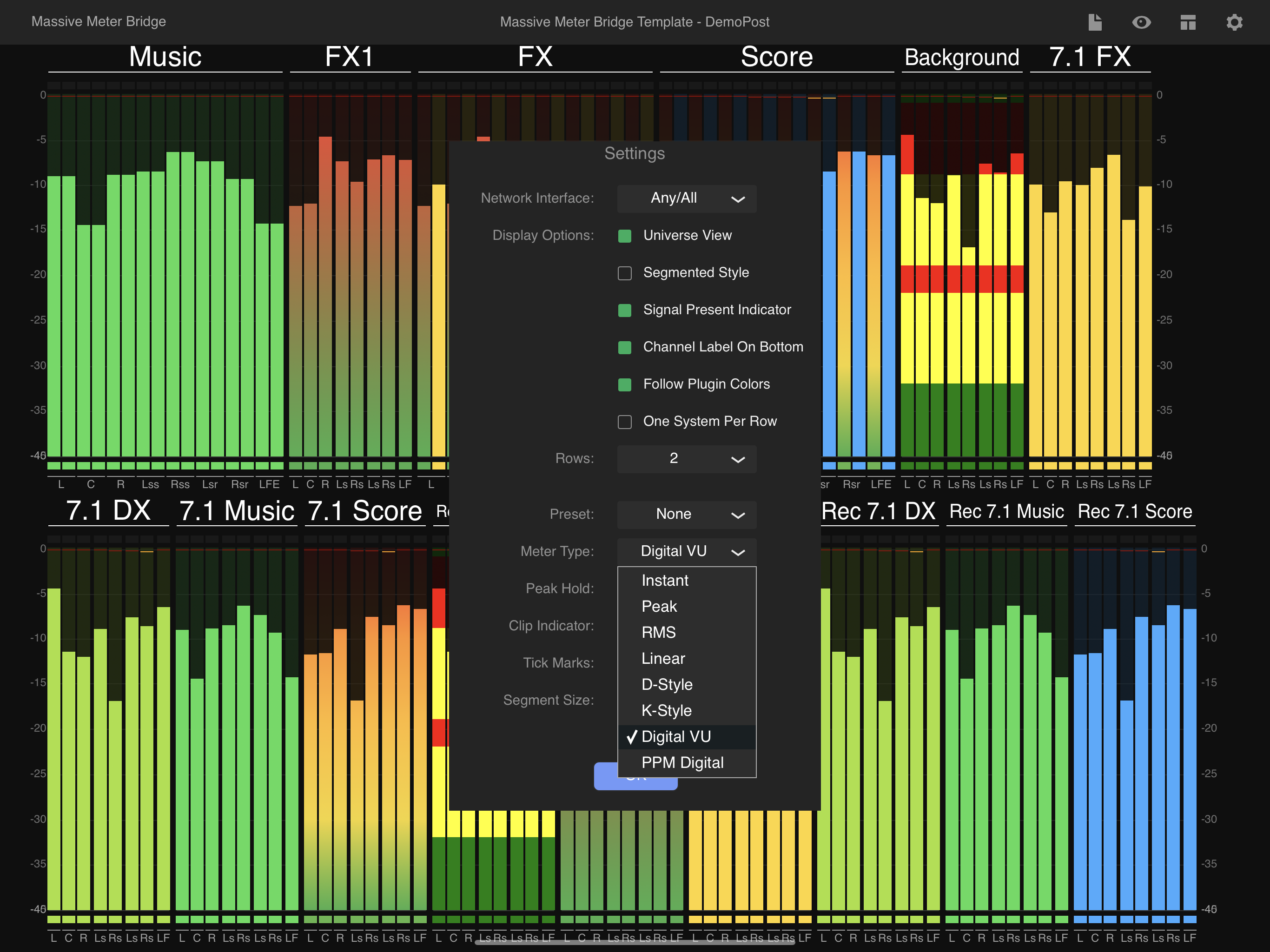Image resolution: width=1270 pixels, height=952 pixels.
Task: Toggle Channel Label On Bottom checkbox
Action: coord(625,347)
